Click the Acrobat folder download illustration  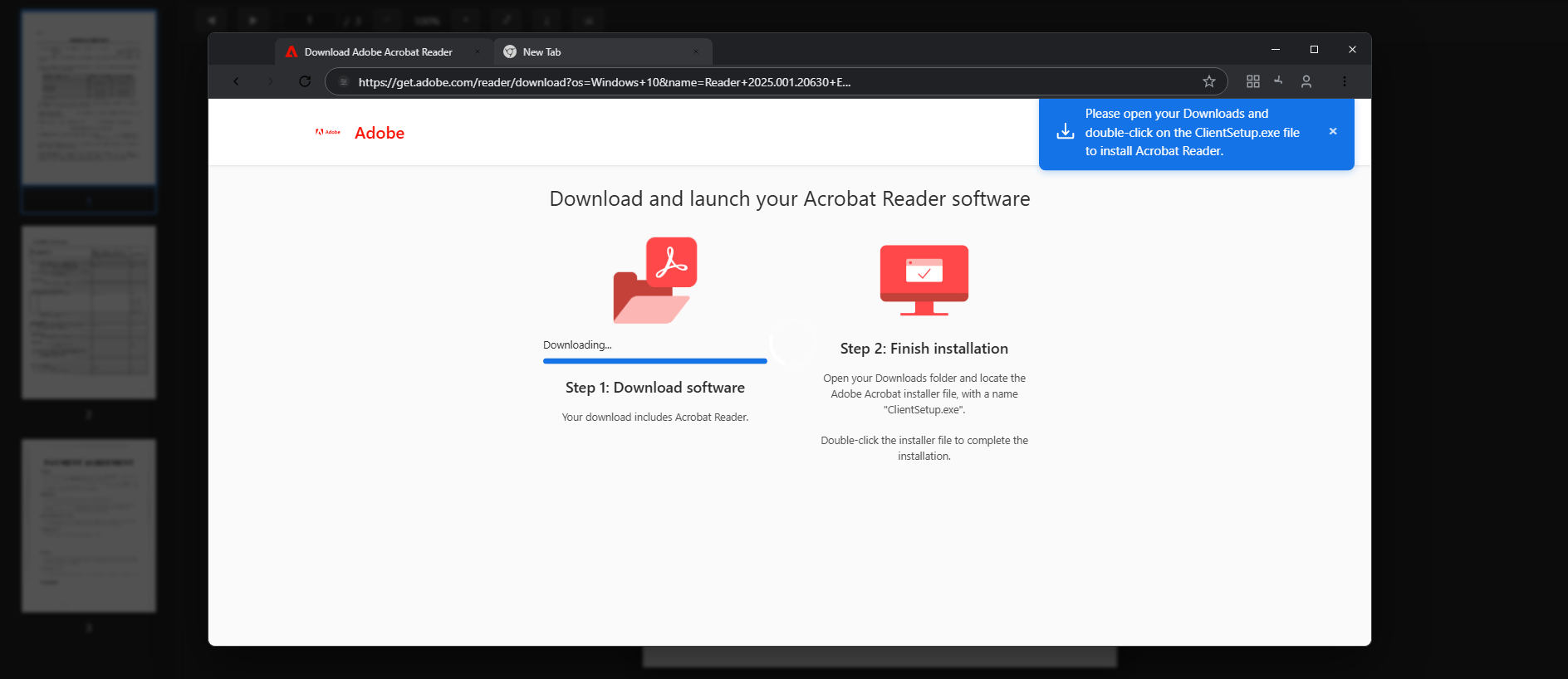[x=655, y=281]
